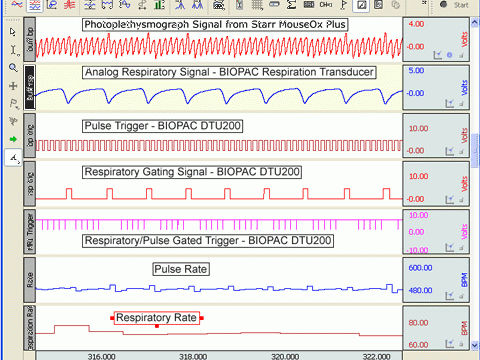Click vertical scrollbar down arrow
The height and width of the screenshot is (360, 480).
[475, 345]
